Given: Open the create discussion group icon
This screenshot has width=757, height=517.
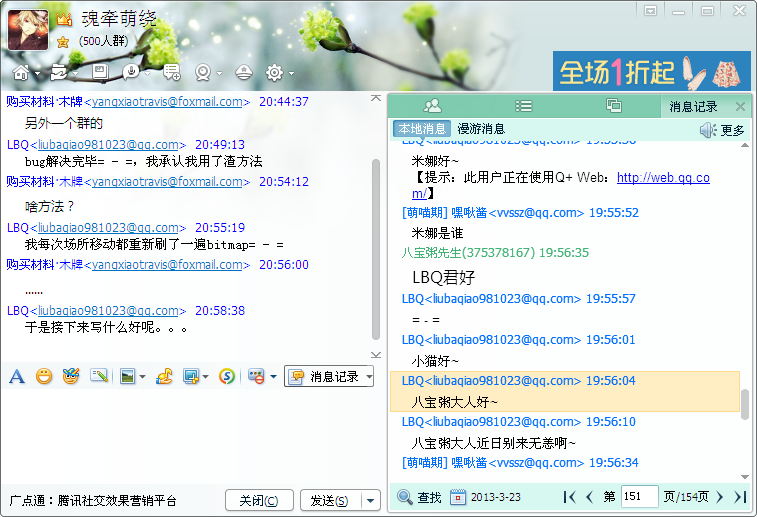Looking at the screenshot, I should pyautogui.click(x=171, y=72).
